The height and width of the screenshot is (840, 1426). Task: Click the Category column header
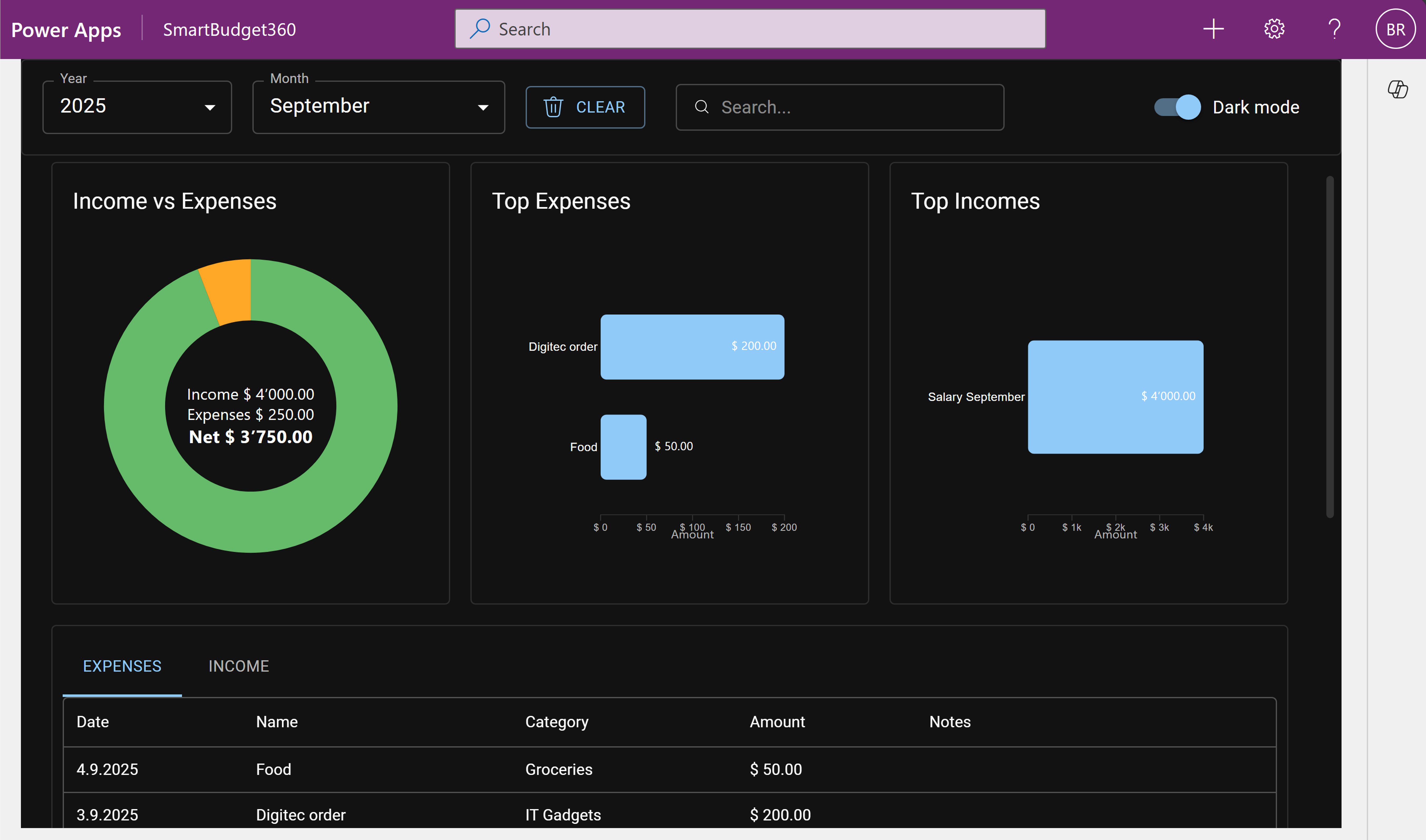click(x=556, y=722)
